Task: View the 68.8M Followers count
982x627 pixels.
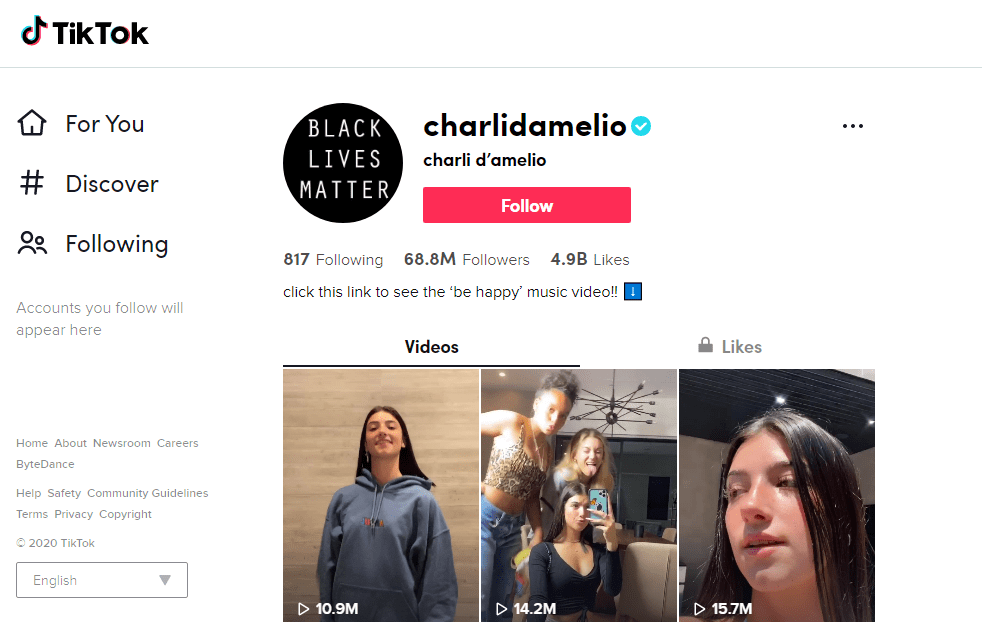Action: point(467,259)
